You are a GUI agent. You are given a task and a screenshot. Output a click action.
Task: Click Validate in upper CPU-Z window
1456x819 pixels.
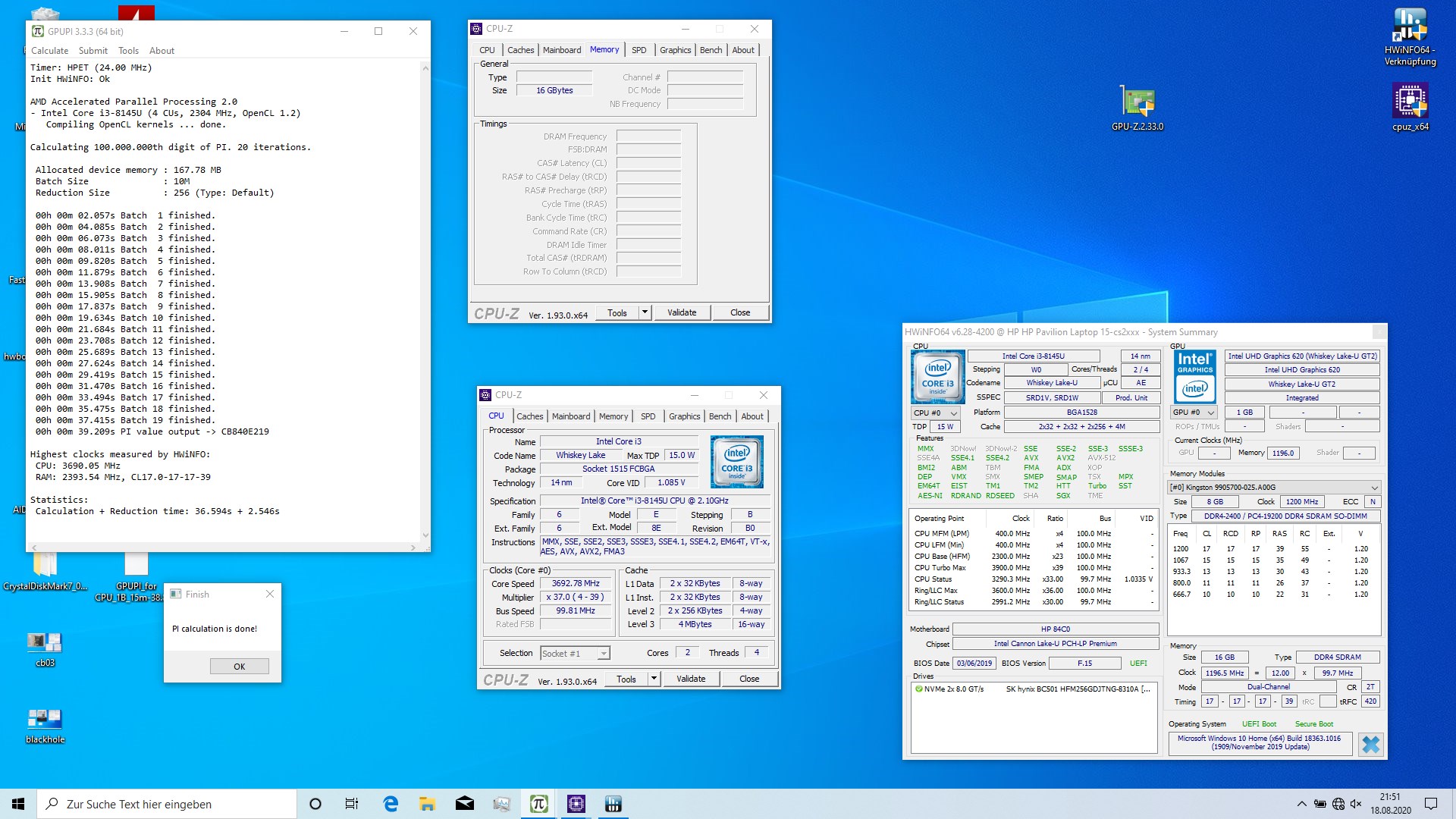coord(681,312)
